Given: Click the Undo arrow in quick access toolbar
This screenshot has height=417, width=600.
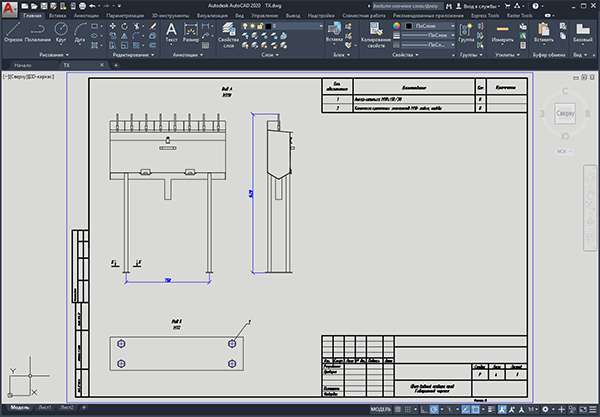Looking at the screenshot, I should (x=92, y=6).
